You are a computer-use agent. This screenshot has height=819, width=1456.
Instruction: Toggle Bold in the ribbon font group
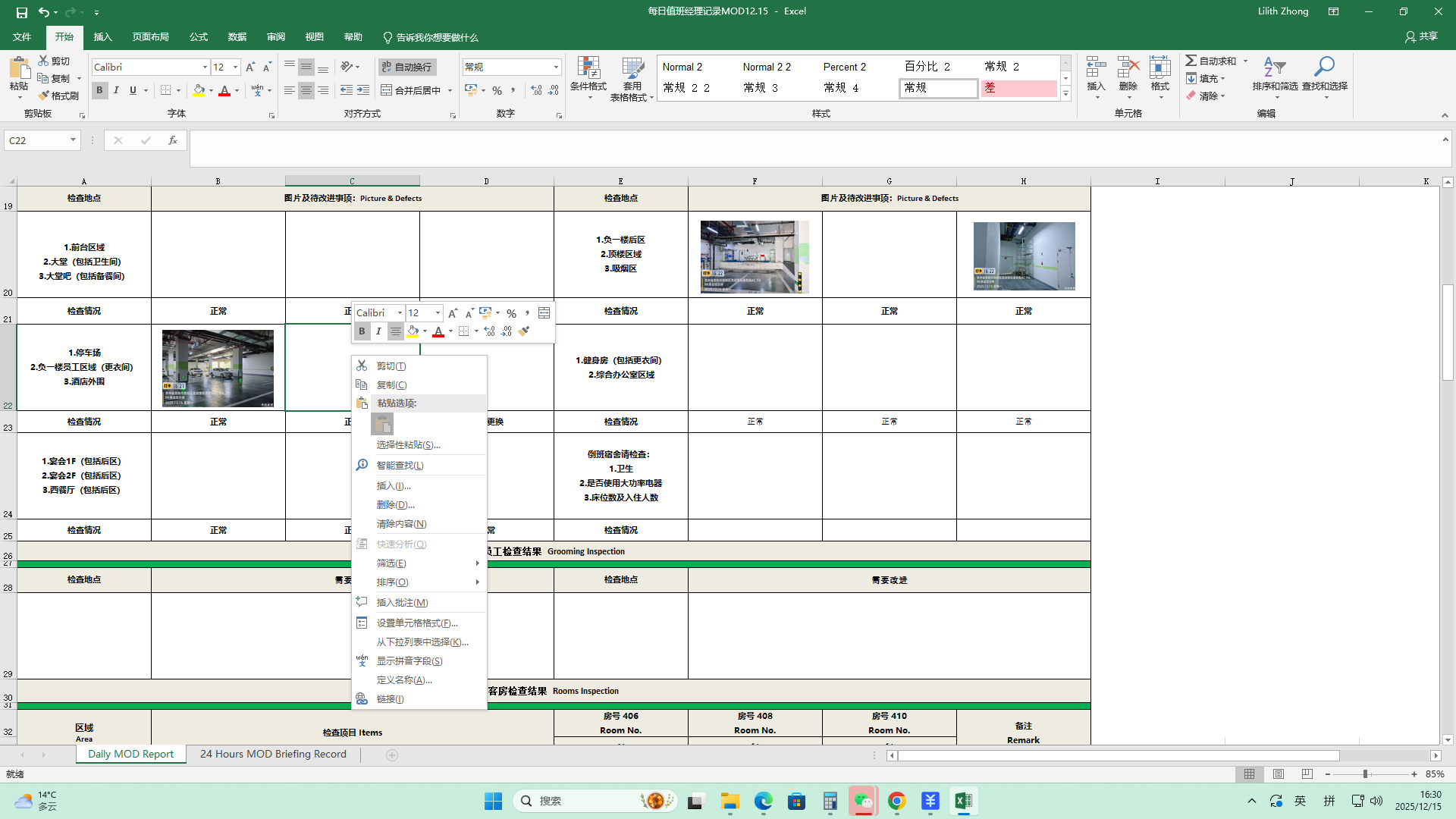pyautogui.click(x=99, y=90)
